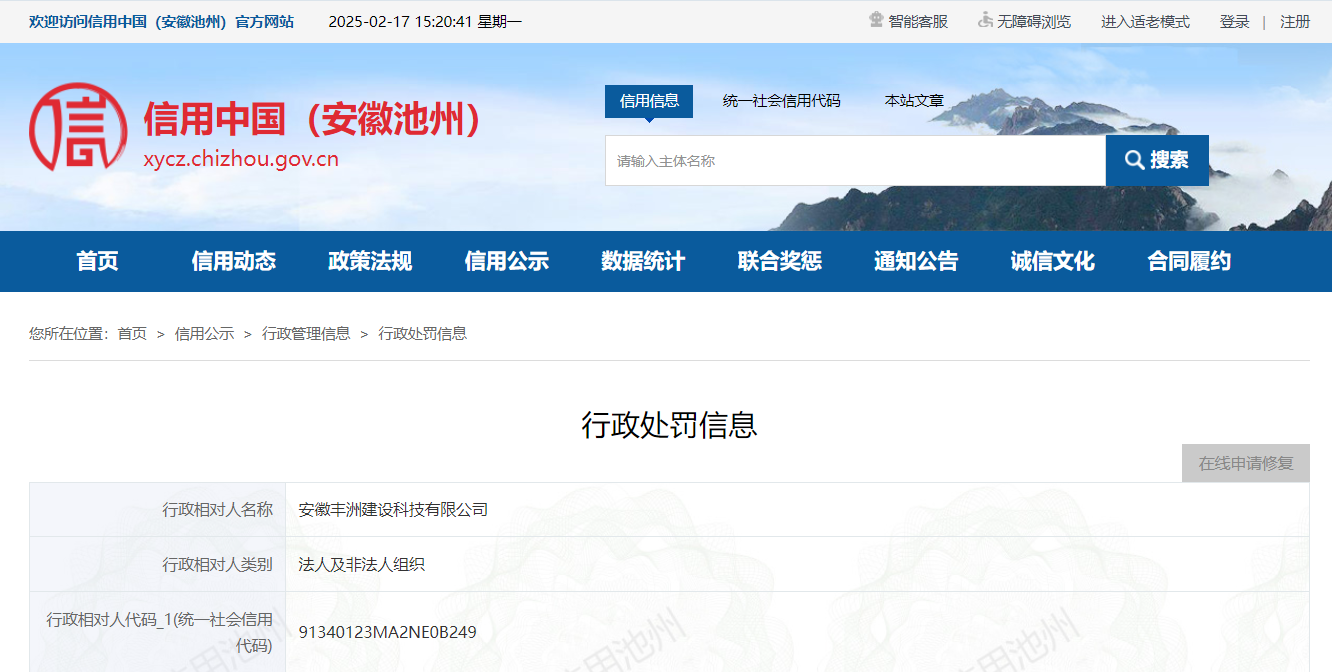Focus the 请输入主体名称 search field
Image resolution: width=1332 pixels, height=672 pixels.
tap(855, 160)
